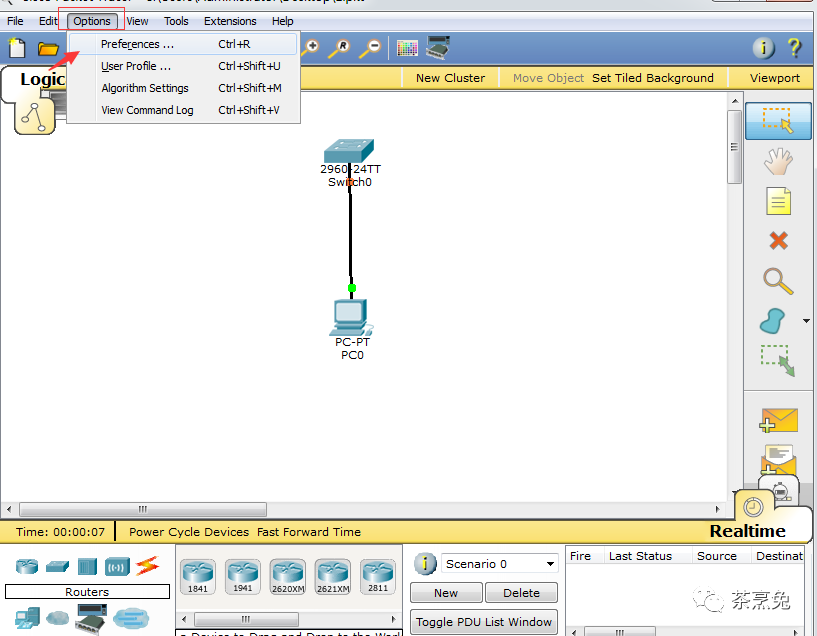This screenshot has width=817, height=636.
Task: Click the PC0 device on the workspace
Action: pyautogui.click(x=351, y=317)
